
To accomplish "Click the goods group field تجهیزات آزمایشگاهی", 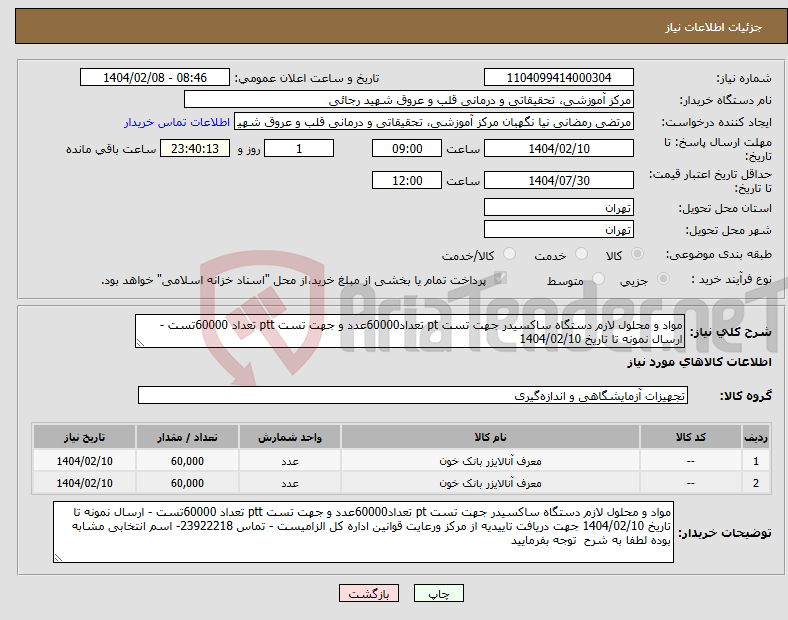I will point(413,395).
